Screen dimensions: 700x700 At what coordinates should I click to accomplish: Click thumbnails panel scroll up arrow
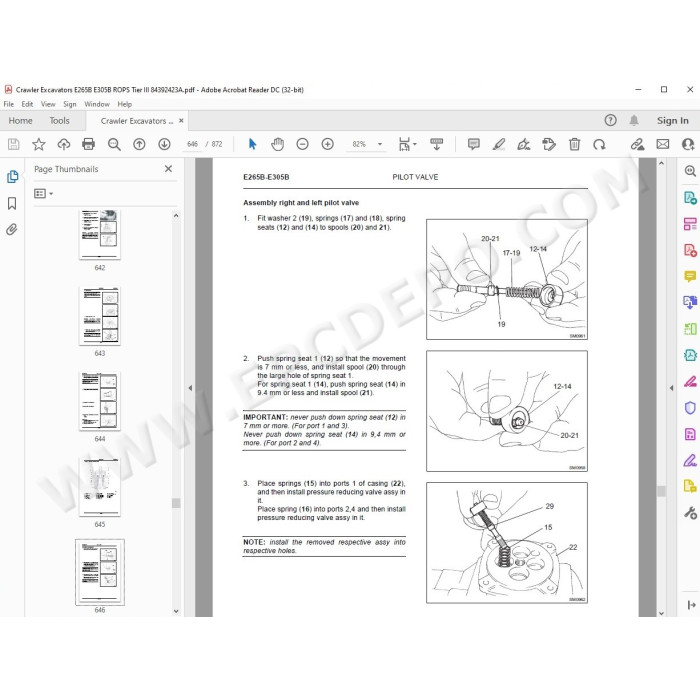[x=176, y=216]
